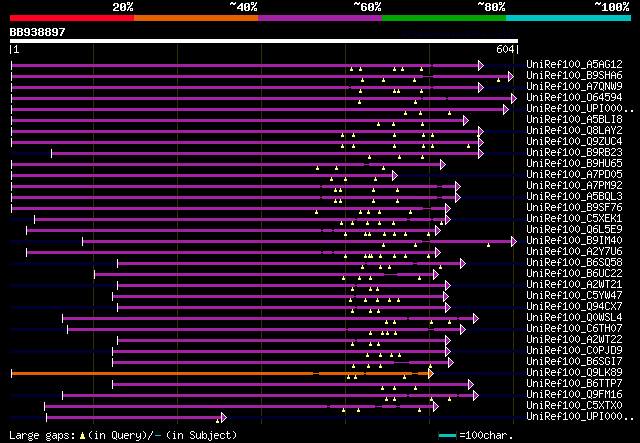Click the arrowhead ending the A5BLI8 alignment
This screenshot has width=640, height=443.
466,120
